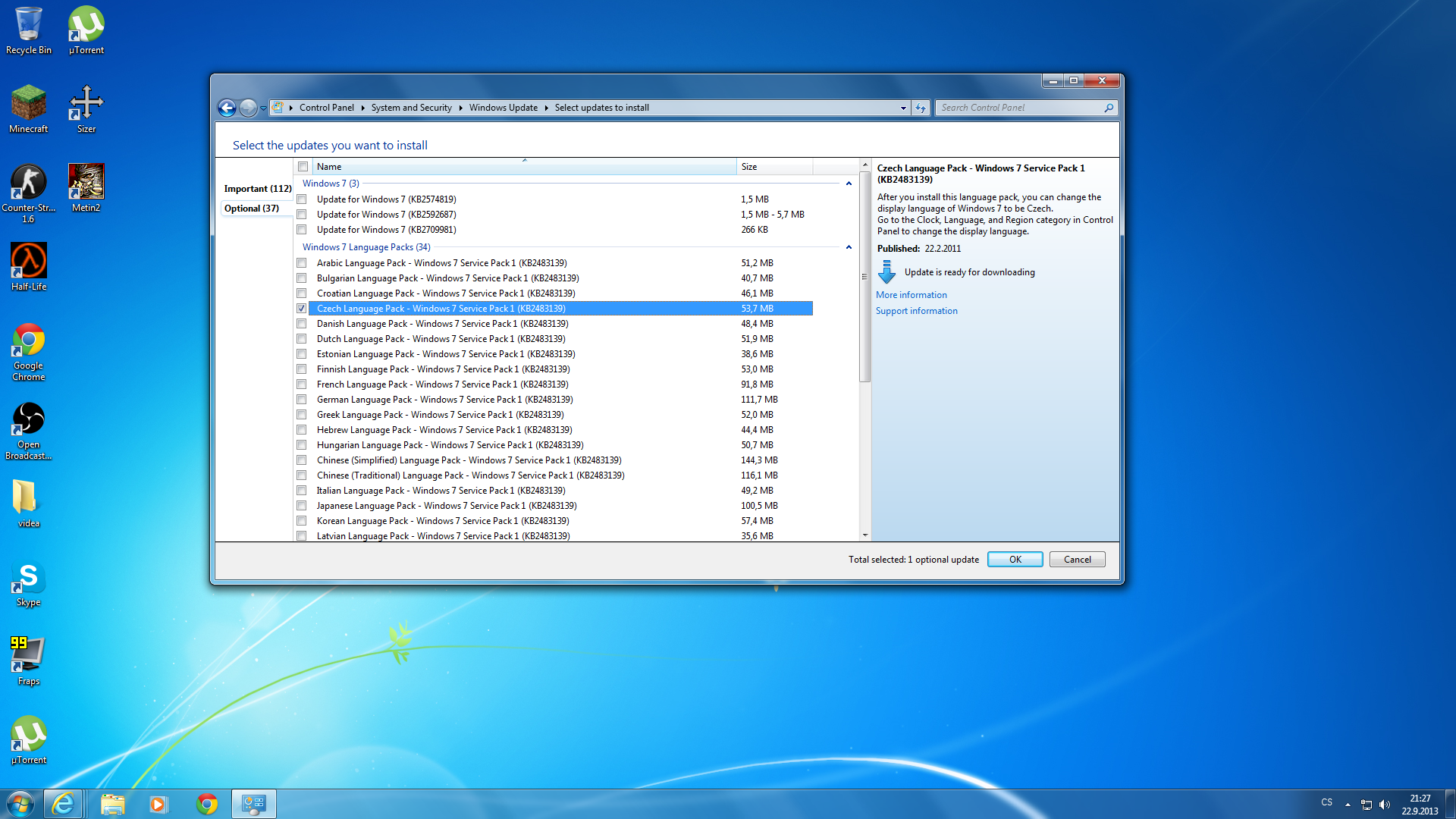This screenshot has height=819, width=1456.
Task: Toggle the select-all checkbox in Name header
Action: (x=303, y=167)
